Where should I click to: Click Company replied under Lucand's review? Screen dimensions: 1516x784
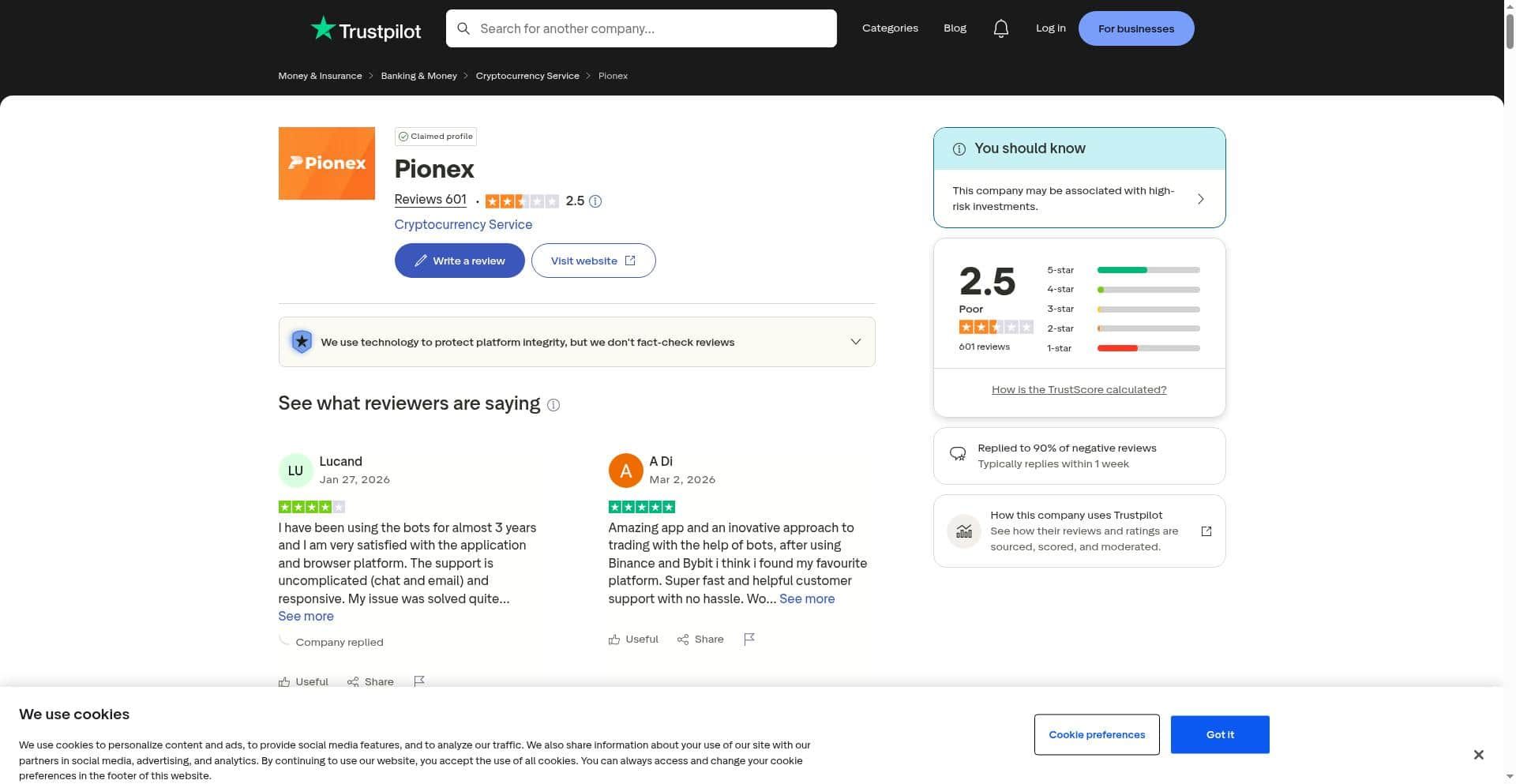pyautogui.click(x=340, y=643)
